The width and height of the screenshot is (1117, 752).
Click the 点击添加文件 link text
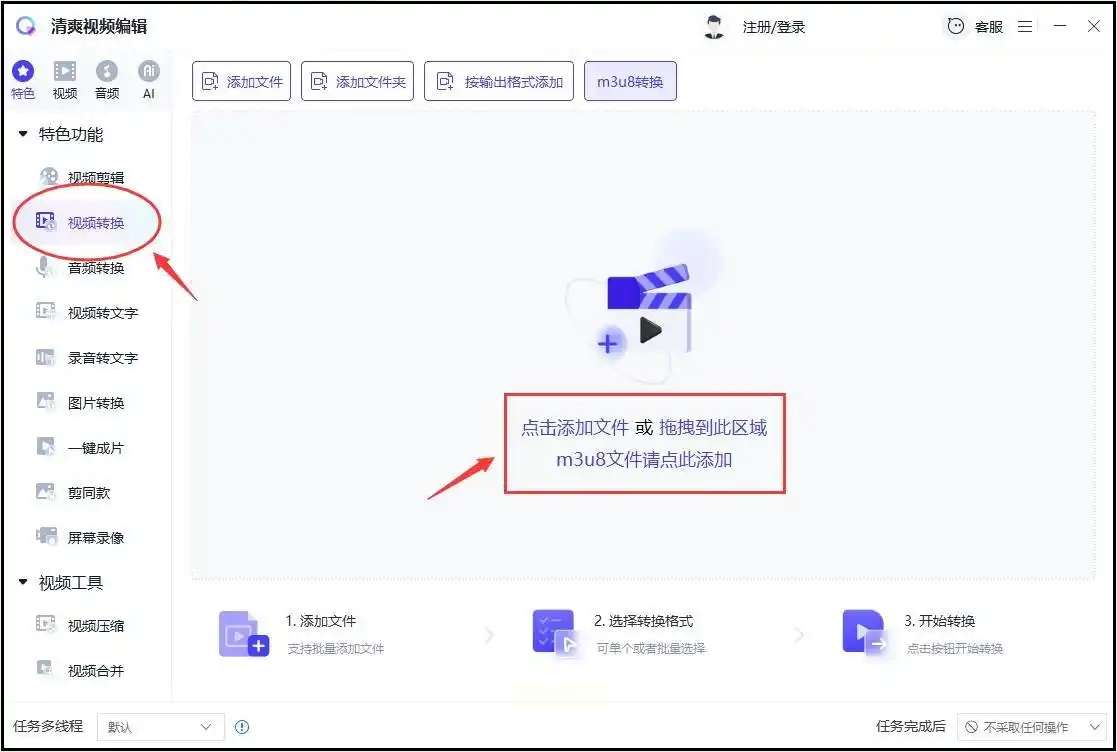(x=575, y=427)
